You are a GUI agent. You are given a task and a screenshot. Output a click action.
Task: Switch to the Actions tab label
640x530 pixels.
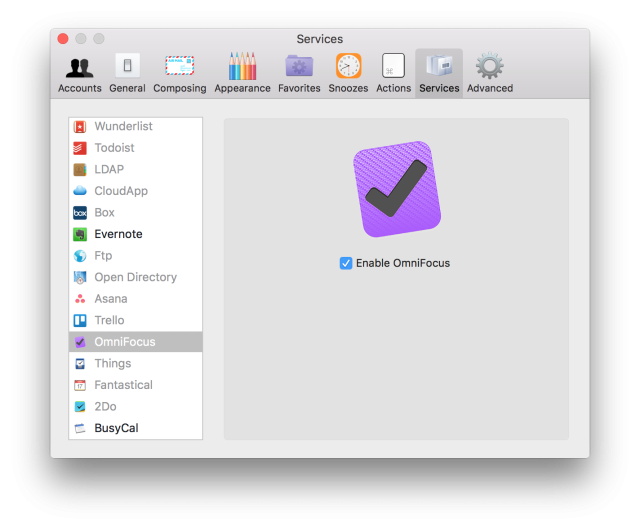coord(393,88)
